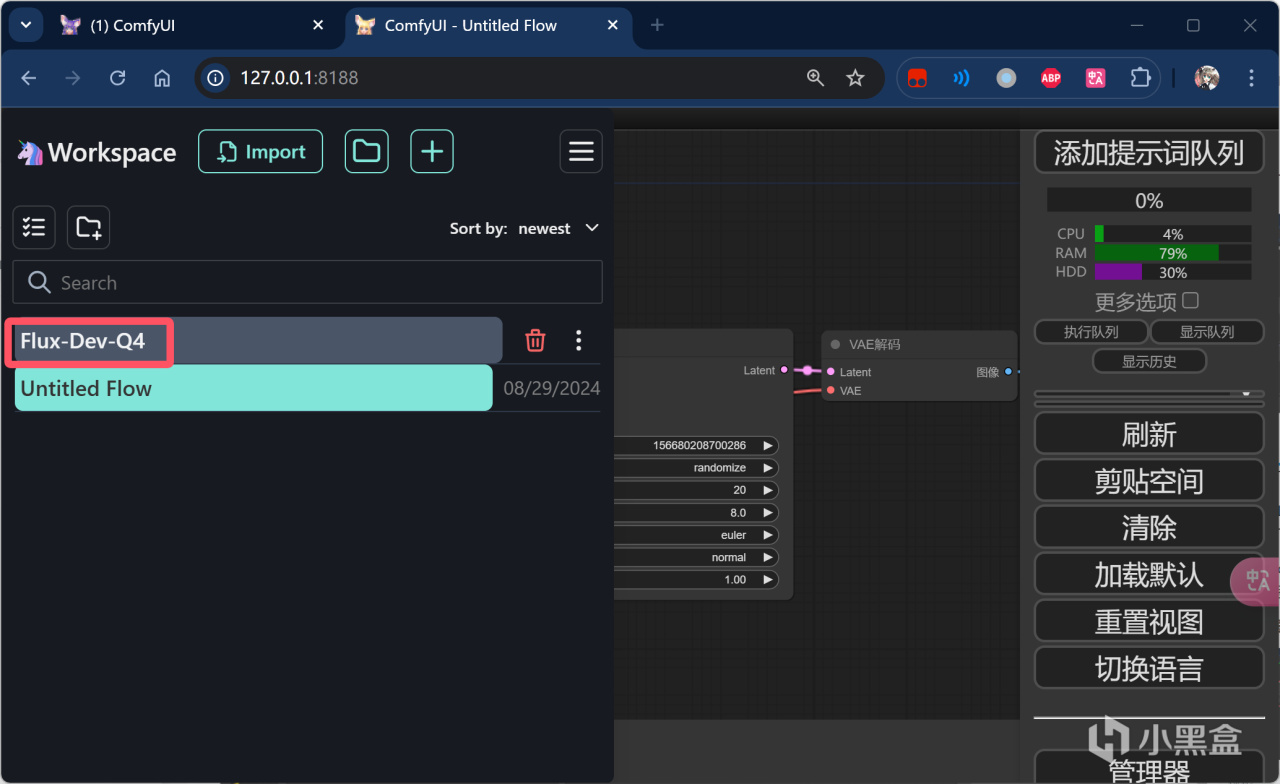Reload the current browser page
Image resolution: width=1280 pixels, height=784 pixels.
(x=117, y=78)
